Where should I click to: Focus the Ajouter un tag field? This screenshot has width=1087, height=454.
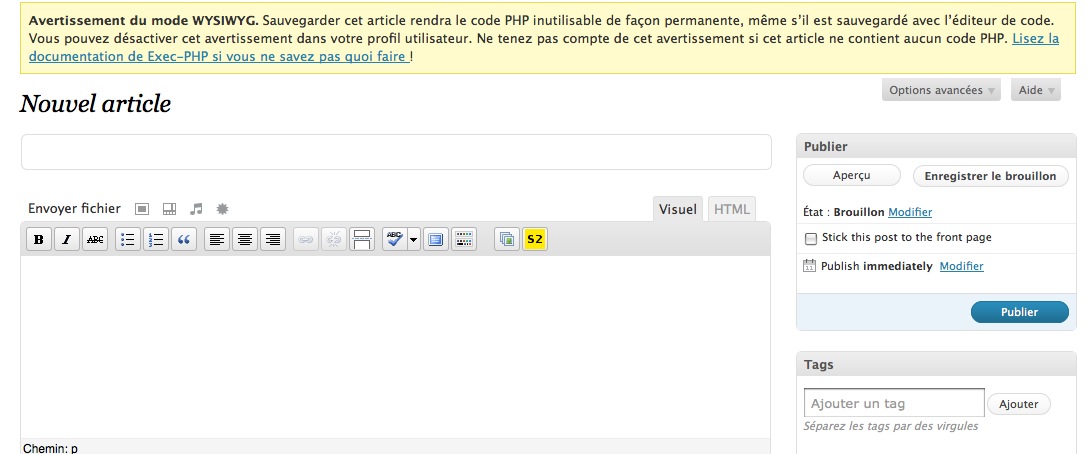tap(894, 403)
